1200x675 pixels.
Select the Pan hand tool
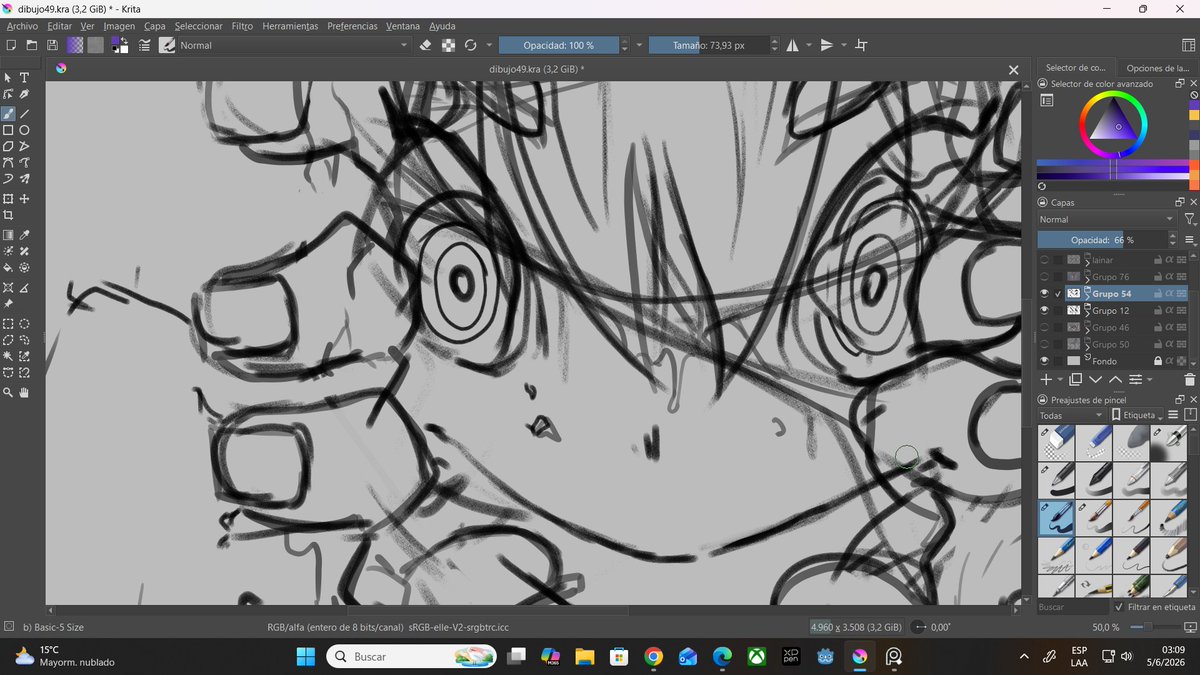pos(24,393)
